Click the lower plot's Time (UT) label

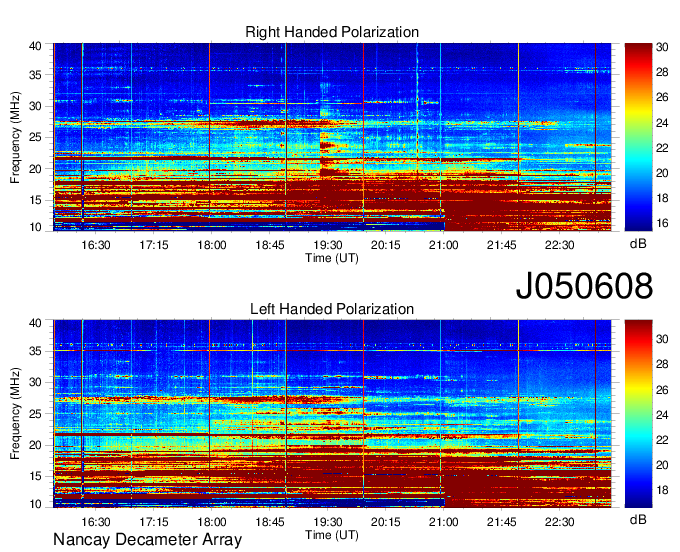(x=332, y=535)
